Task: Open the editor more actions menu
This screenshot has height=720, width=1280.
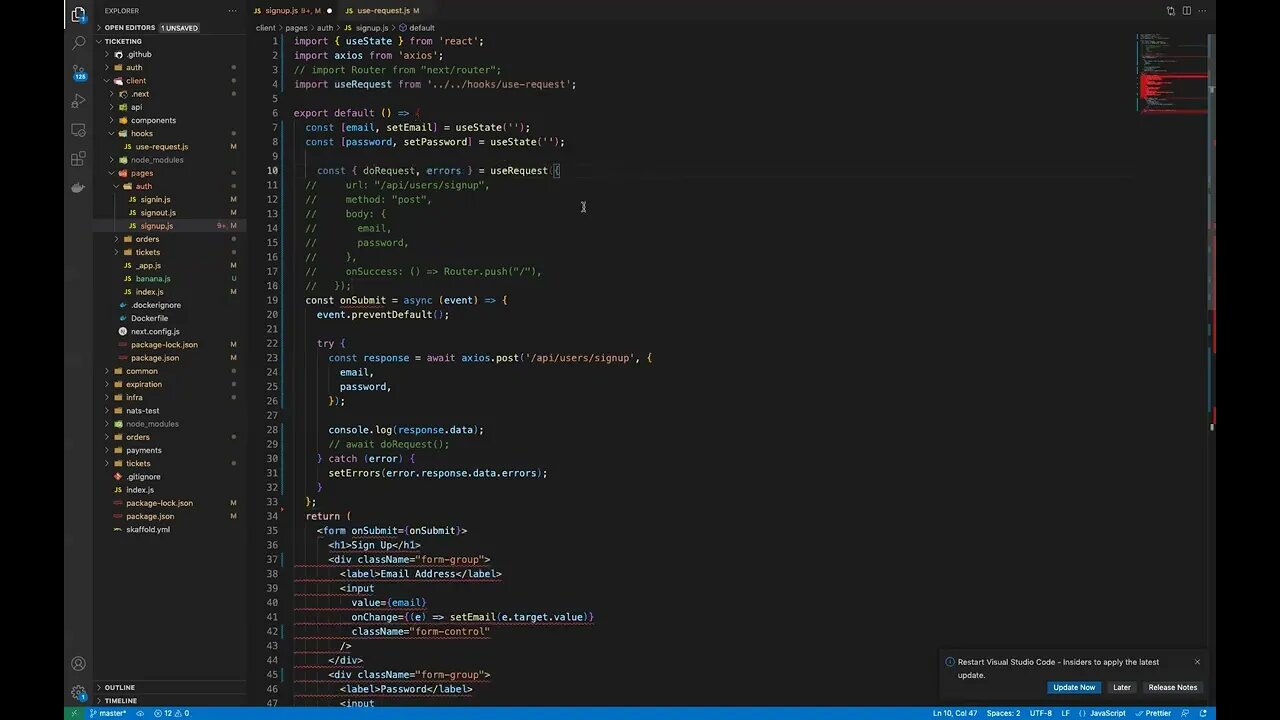Action: [1203, 11]
